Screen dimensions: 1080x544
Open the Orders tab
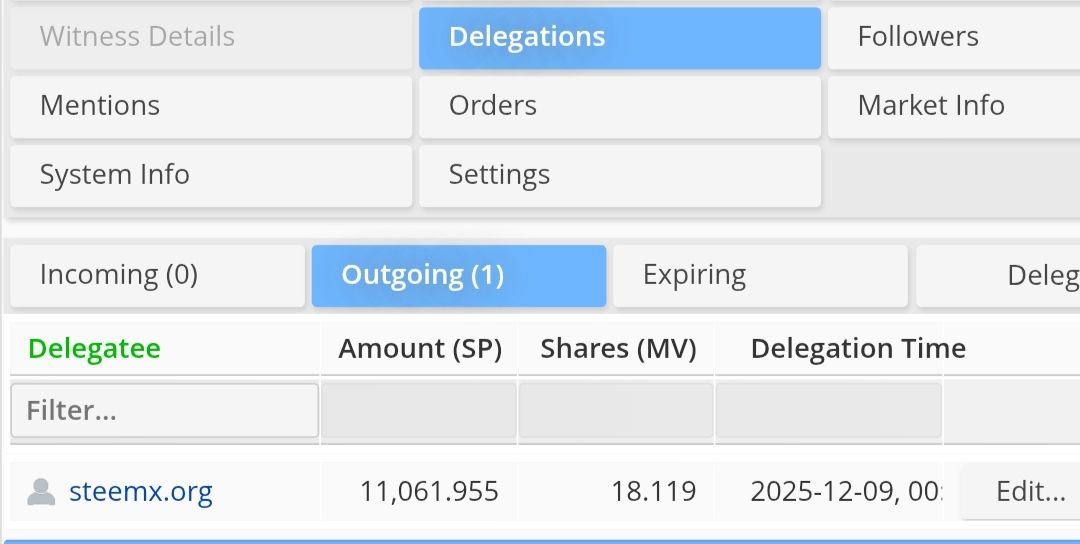620,107
